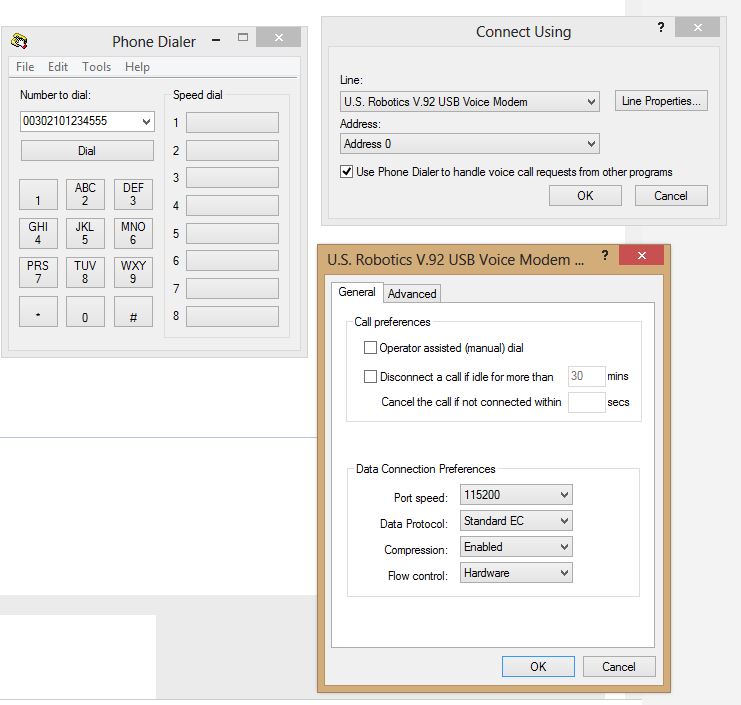Maximize the Phone Dialer window
Screen dimensions: 741x705
(243, 37)
